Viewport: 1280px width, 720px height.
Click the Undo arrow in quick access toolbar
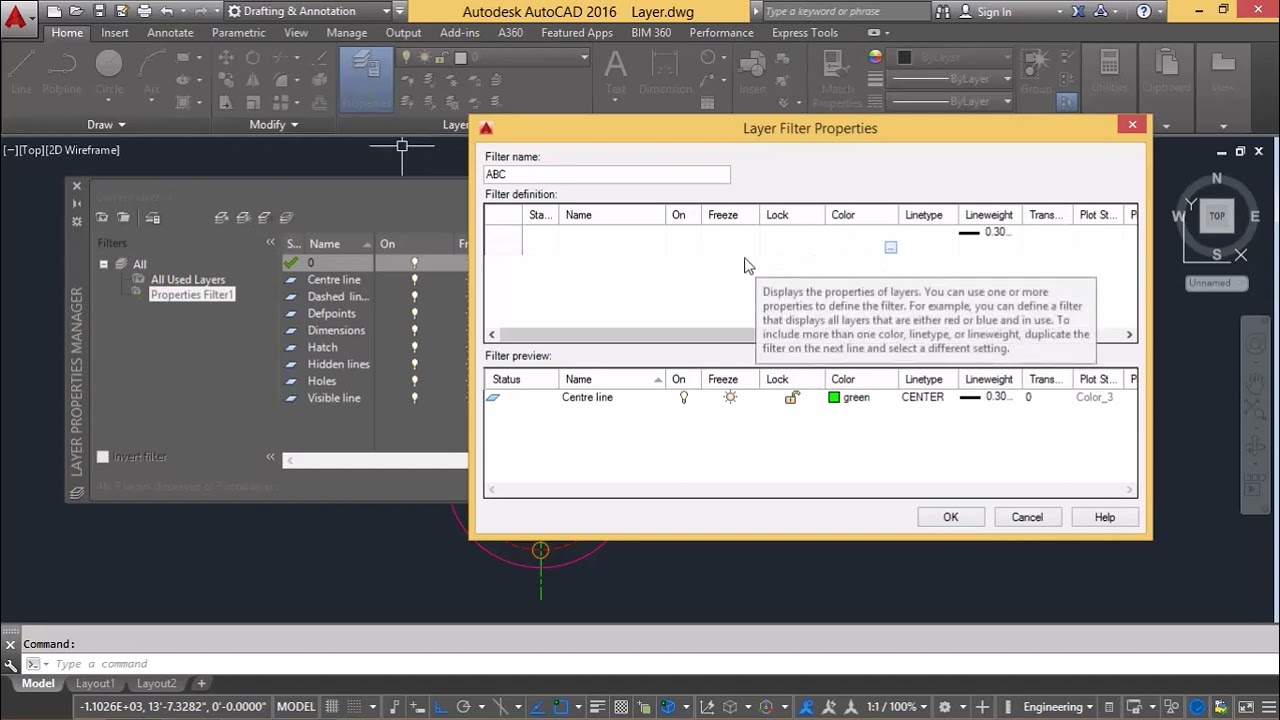(x=167, y=12)
